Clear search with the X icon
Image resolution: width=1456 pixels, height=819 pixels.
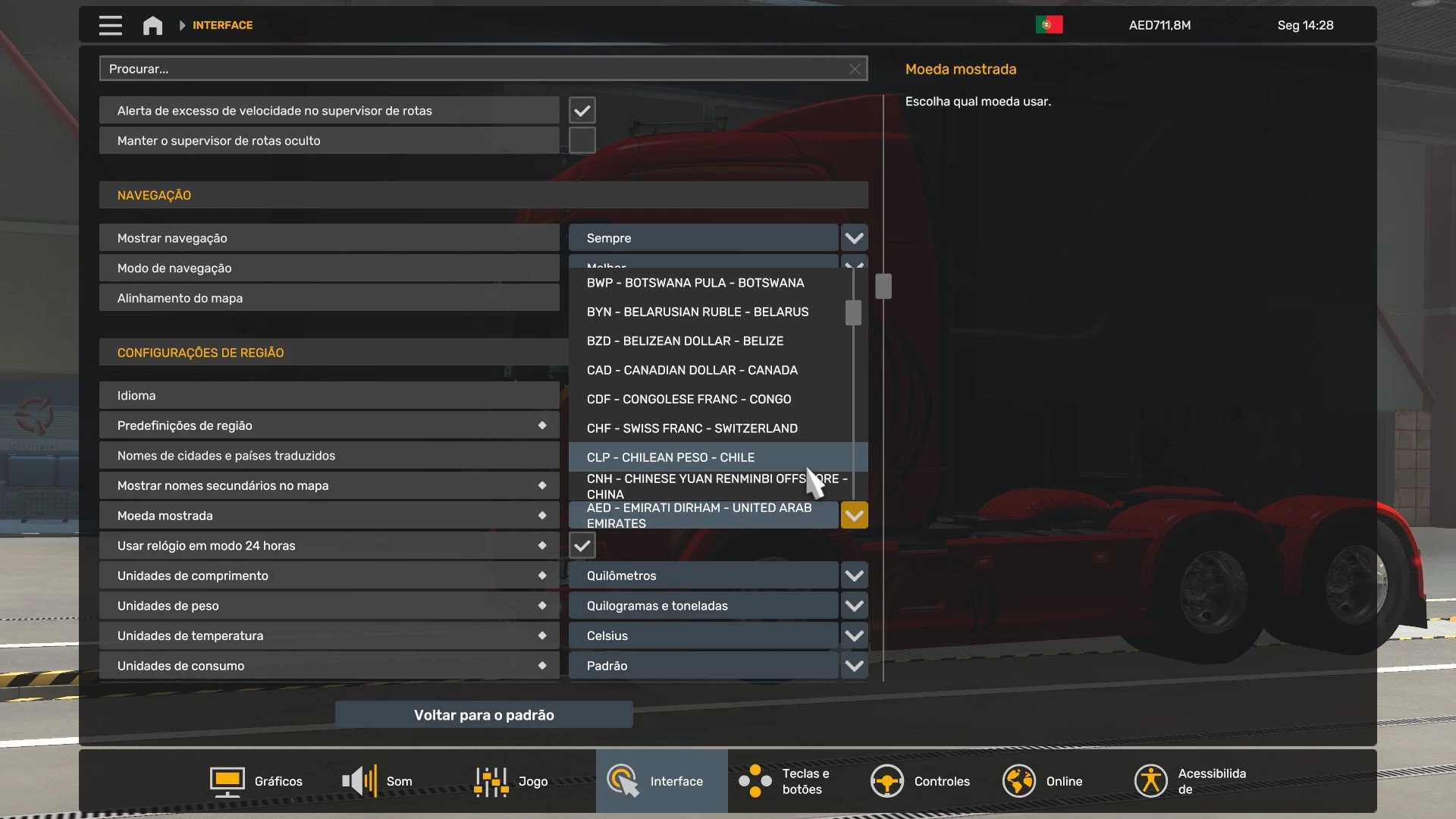pyautogui.click(x=855, y=69)
